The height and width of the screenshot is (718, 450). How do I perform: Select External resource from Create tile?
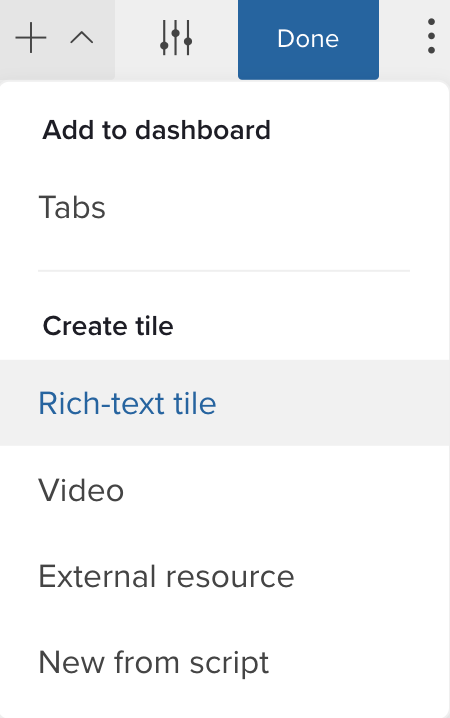click(x=166, y=576)
